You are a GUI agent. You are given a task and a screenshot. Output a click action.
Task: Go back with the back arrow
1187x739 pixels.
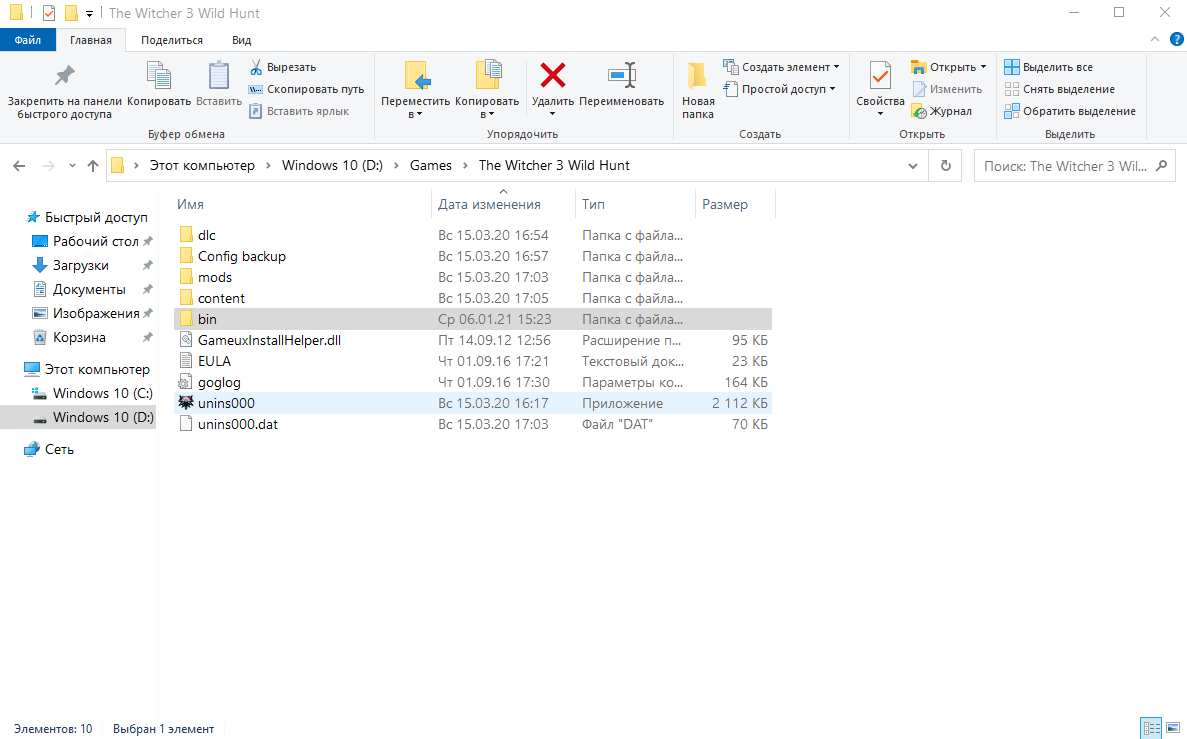click(20, 166)
